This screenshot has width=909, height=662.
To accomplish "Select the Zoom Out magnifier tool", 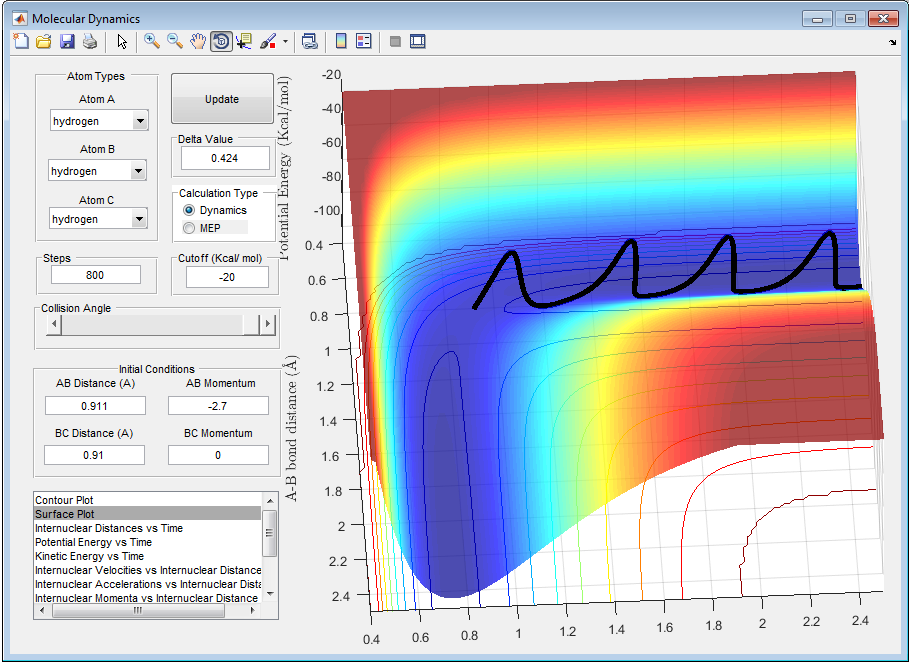I will (175, 41).
